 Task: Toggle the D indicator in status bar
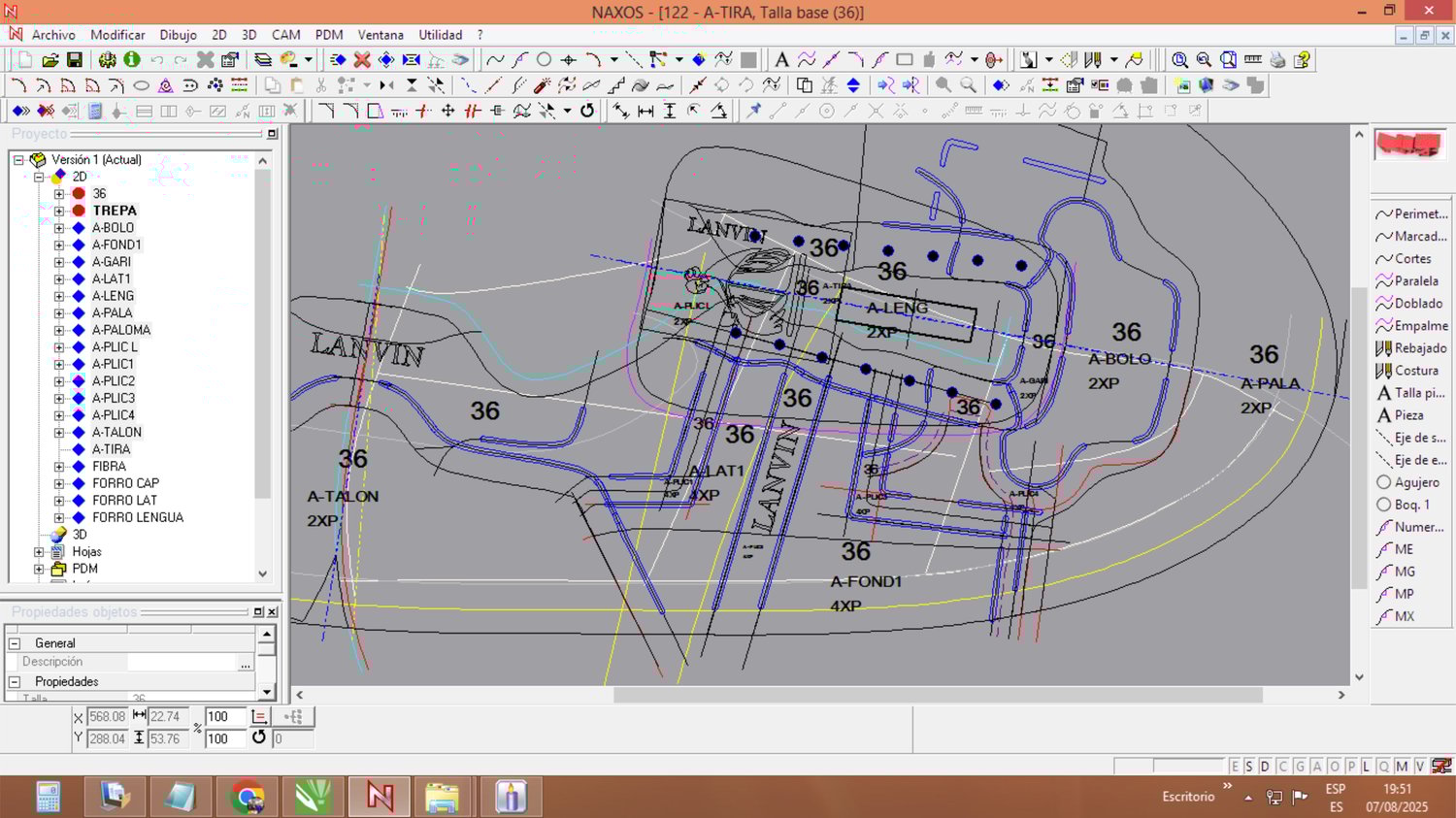click(x=1265, y=767)
